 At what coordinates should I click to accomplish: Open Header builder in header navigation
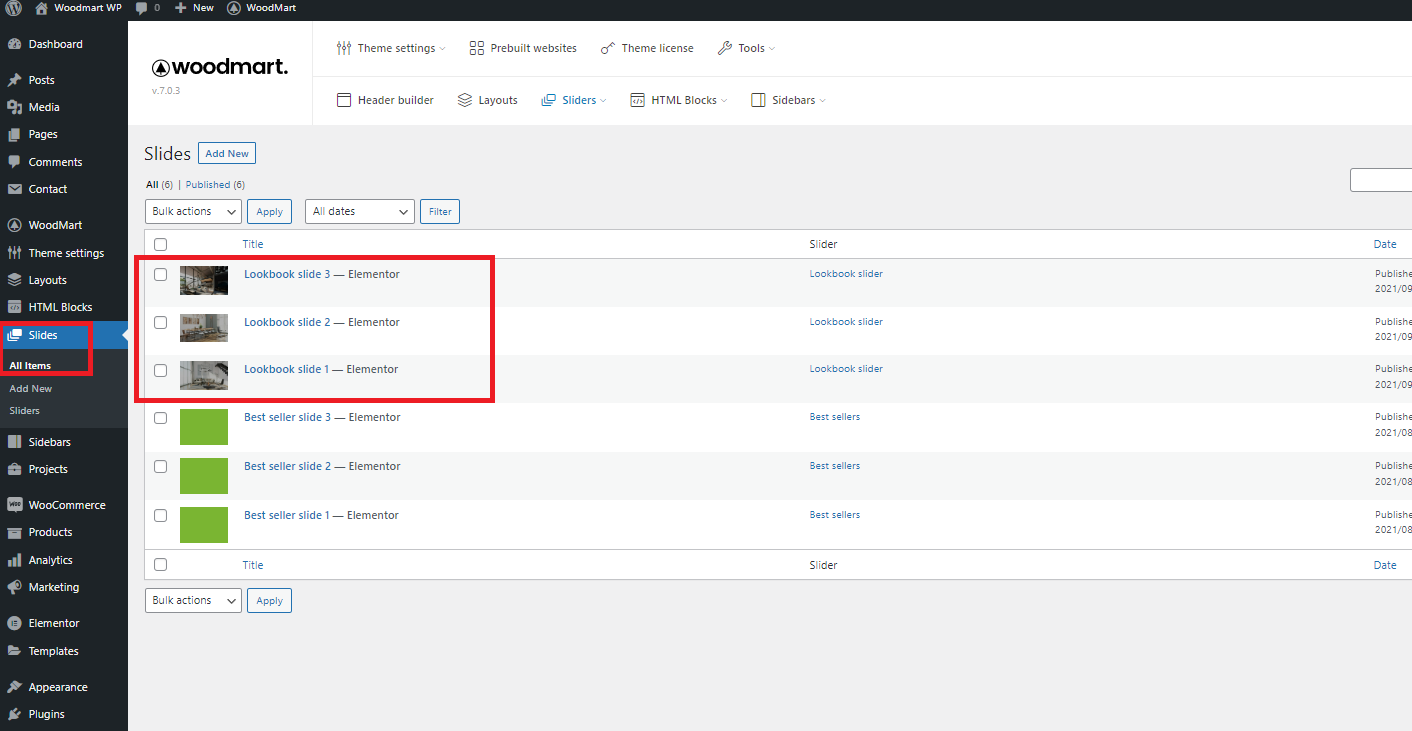[385, 100]
